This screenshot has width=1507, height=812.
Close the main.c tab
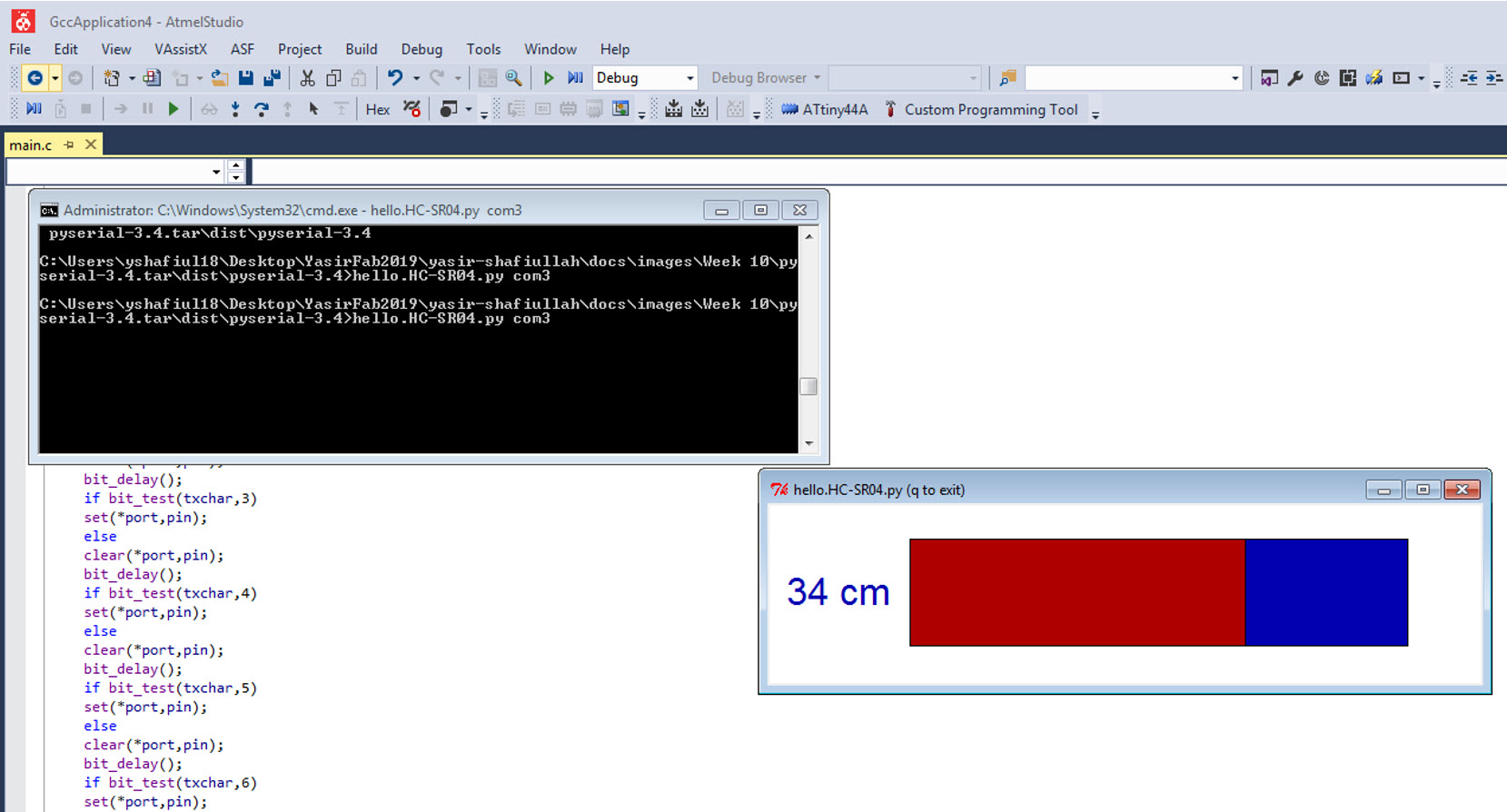click(91, 144)
